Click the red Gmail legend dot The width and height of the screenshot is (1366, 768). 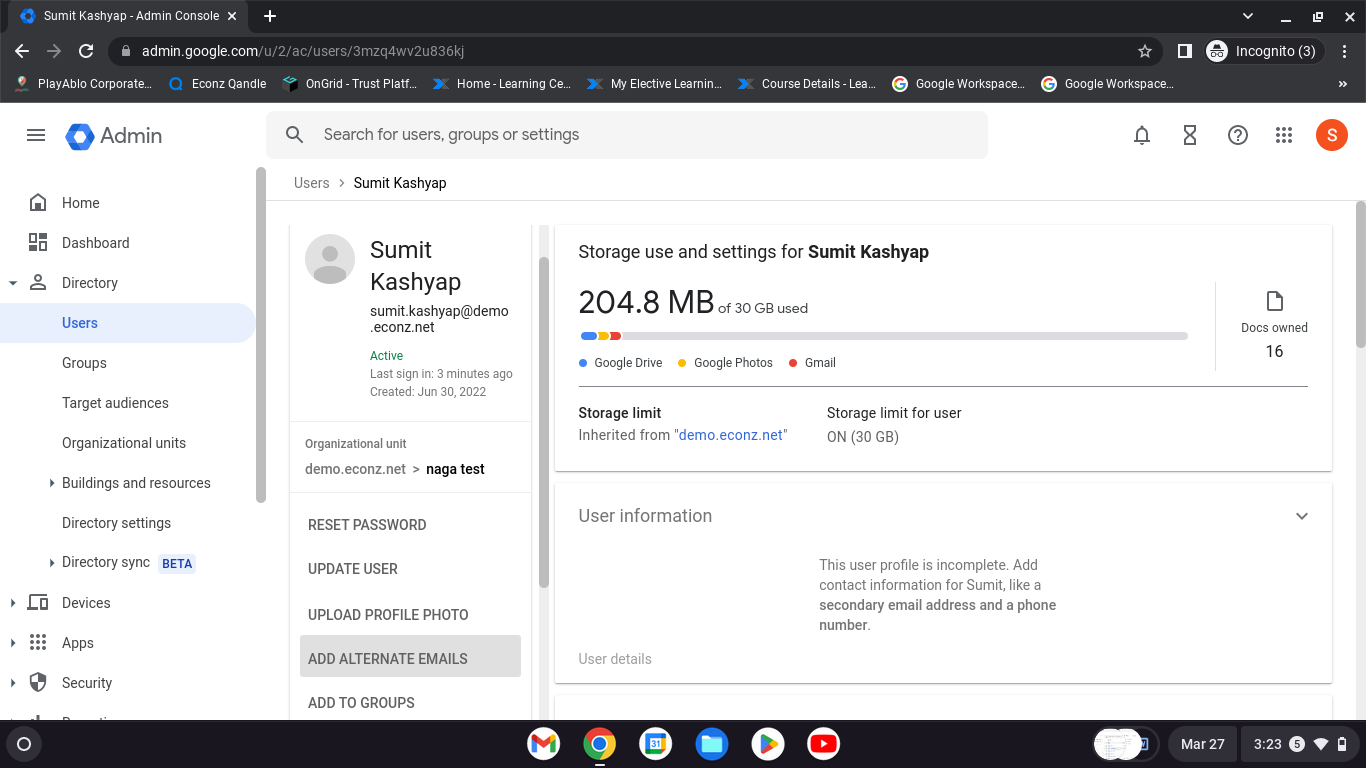(793, 363)
